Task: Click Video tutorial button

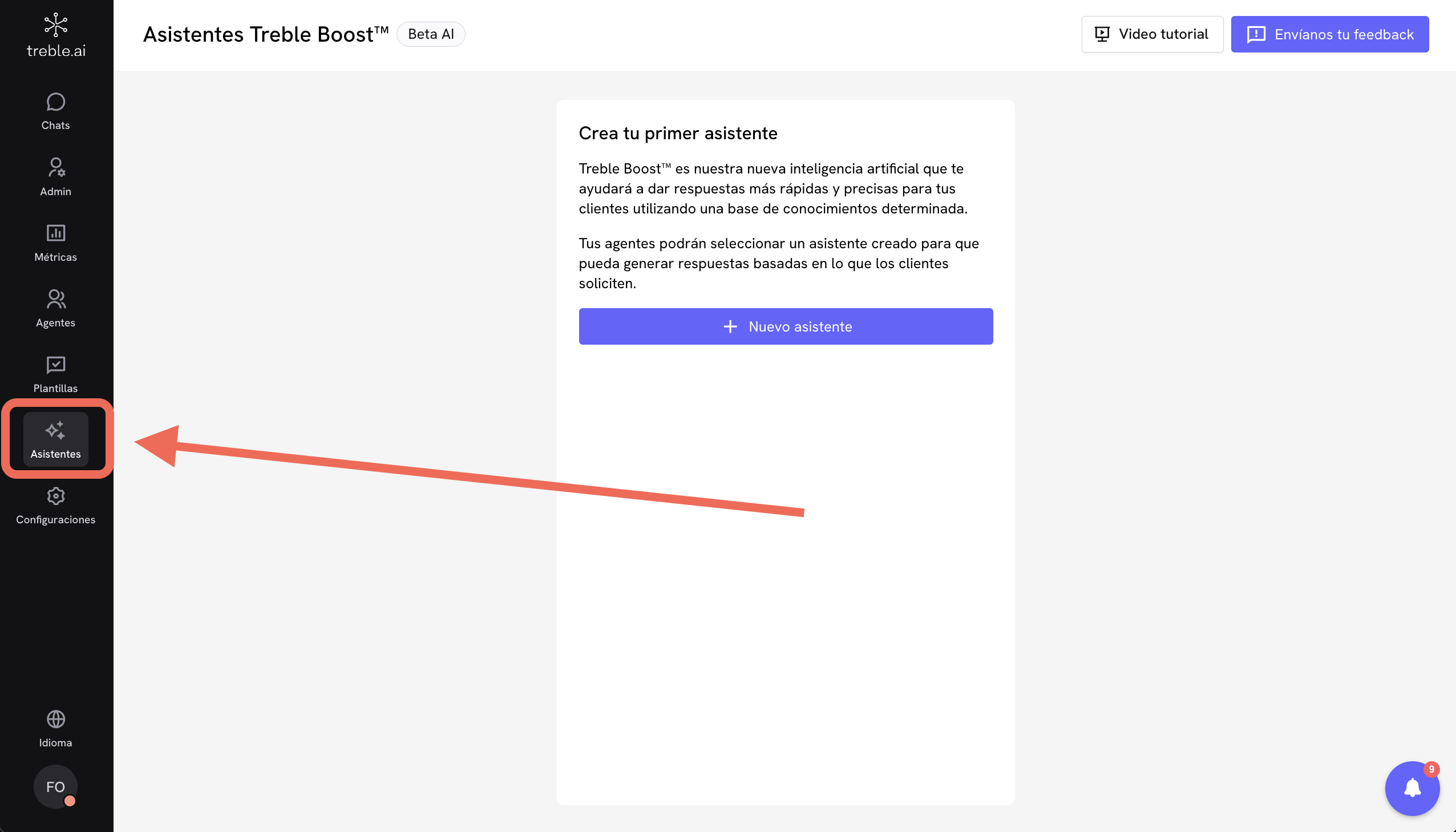Action: pyautogui.click(x=1151, y=34)
